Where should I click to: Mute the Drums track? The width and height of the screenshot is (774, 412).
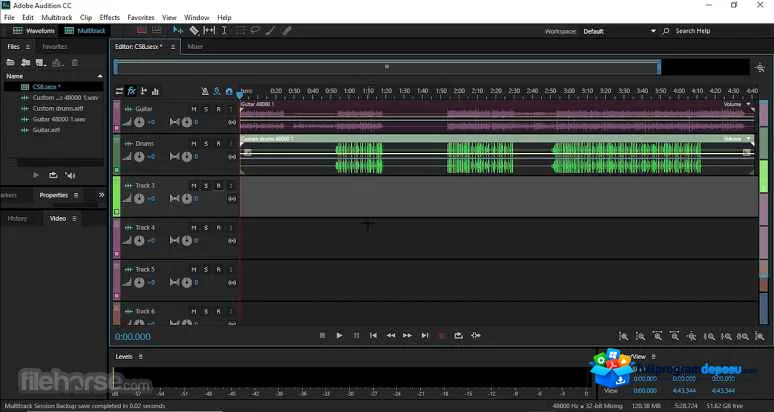coord(194,144)
